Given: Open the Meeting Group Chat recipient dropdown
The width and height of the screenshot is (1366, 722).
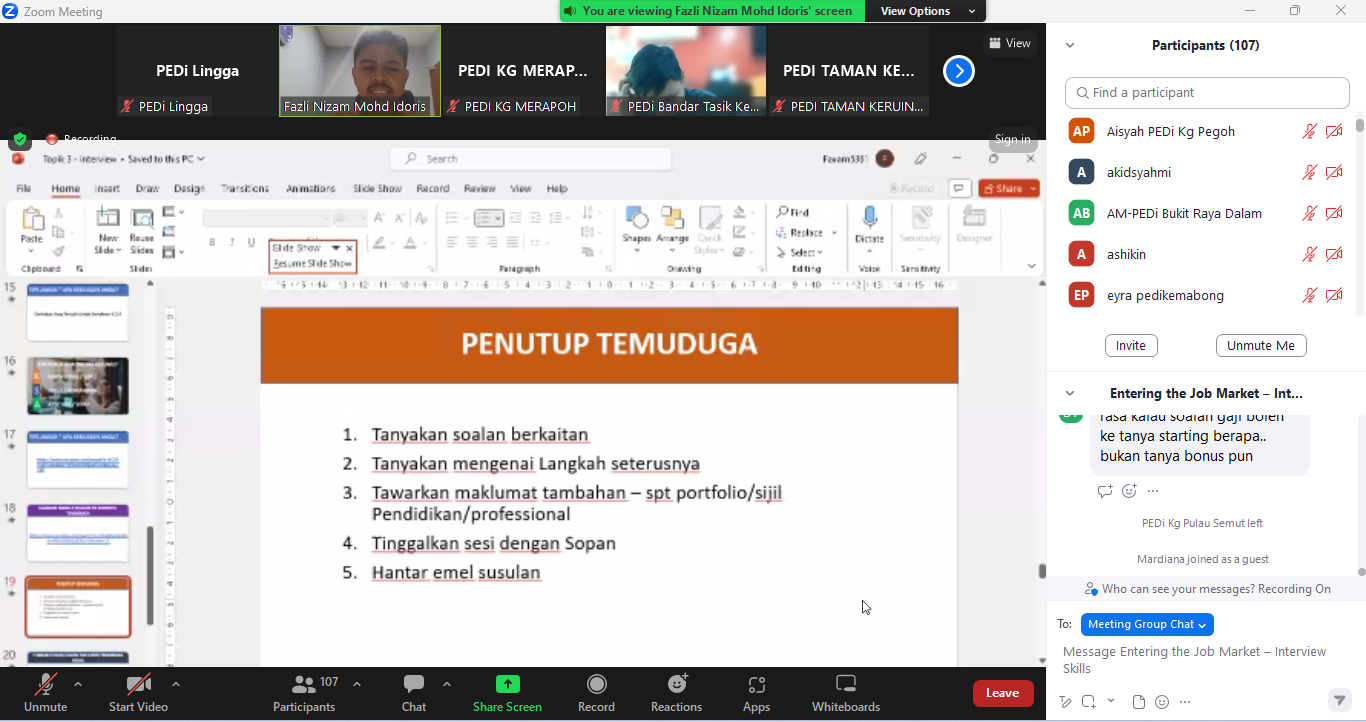Looking at the screenshot, I should tap(1146, 624).
